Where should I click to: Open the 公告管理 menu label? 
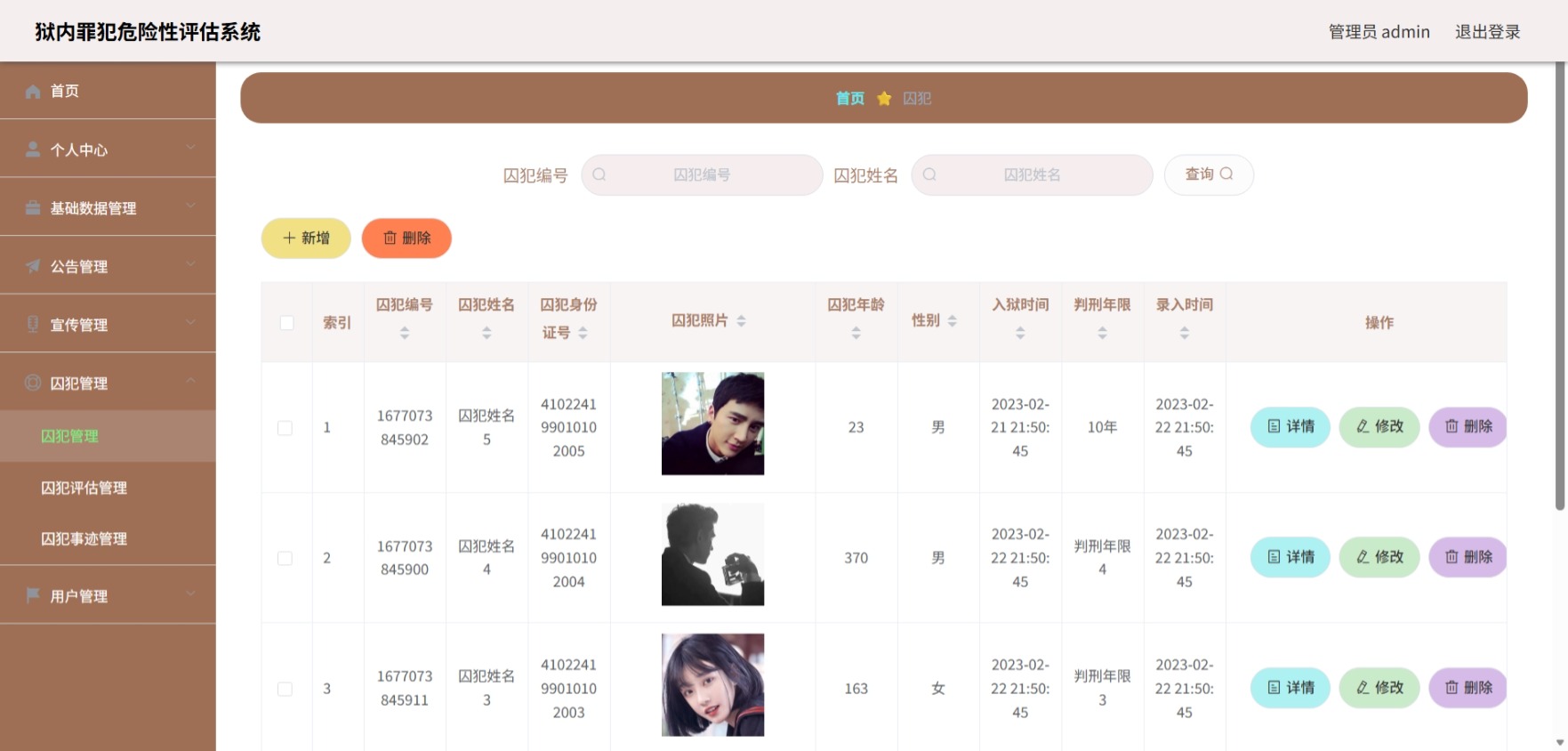point(79,266)
